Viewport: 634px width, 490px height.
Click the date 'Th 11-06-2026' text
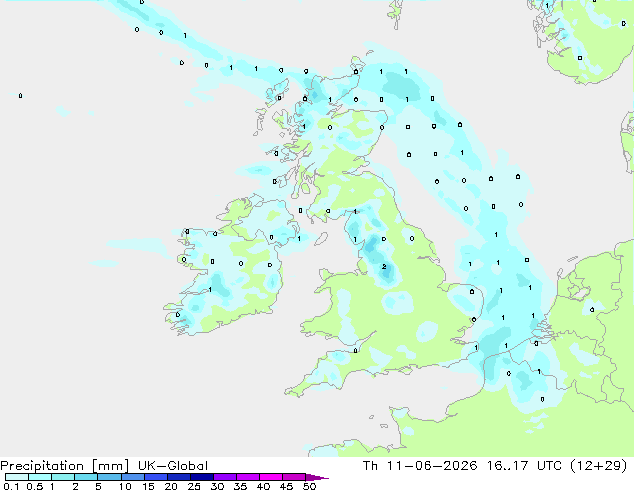420,466
